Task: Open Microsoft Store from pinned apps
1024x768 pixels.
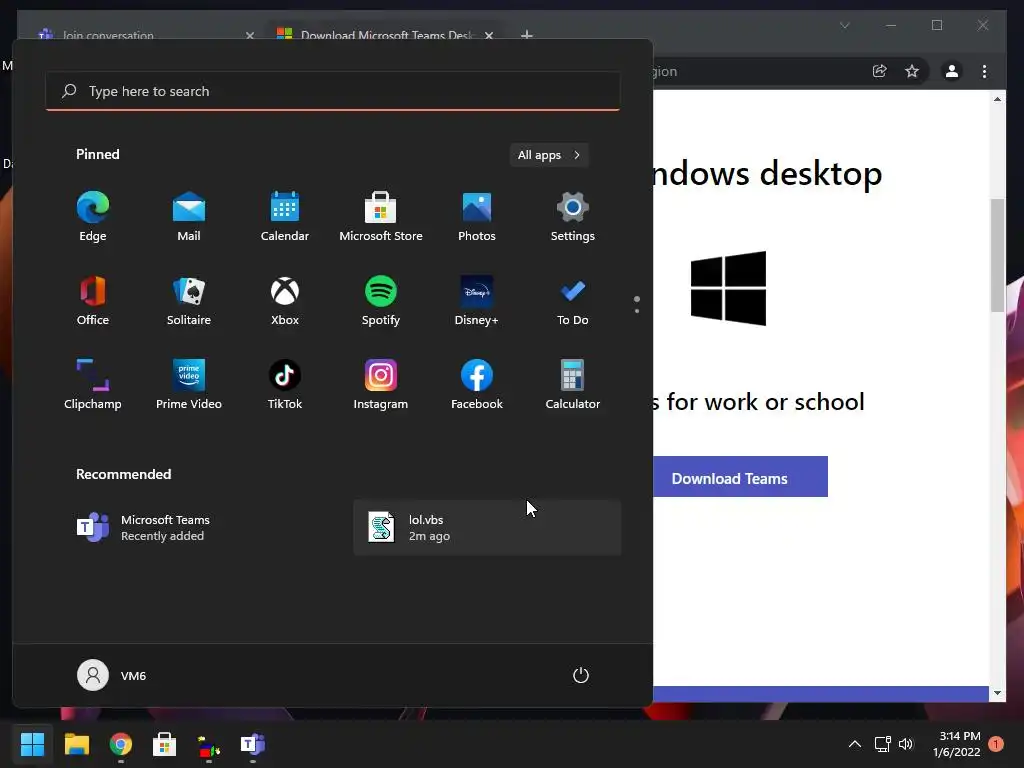Action: 381,217
